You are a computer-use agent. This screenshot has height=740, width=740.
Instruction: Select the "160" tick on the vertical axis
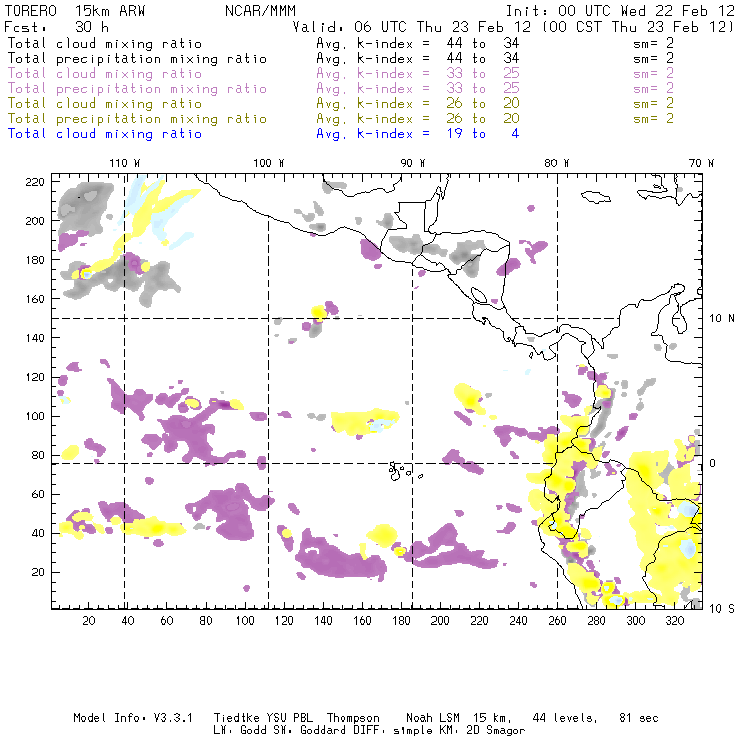[x=35, y=299]
